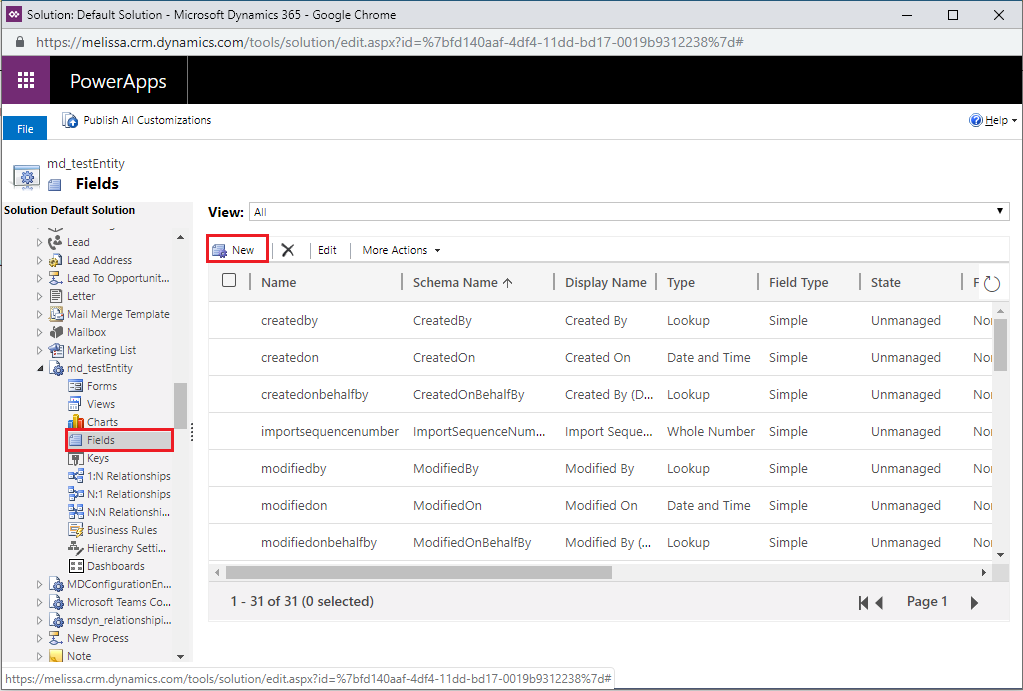Collapse the md_testEntity tree node
This screenshot has width=1023, height=691.
40,369
